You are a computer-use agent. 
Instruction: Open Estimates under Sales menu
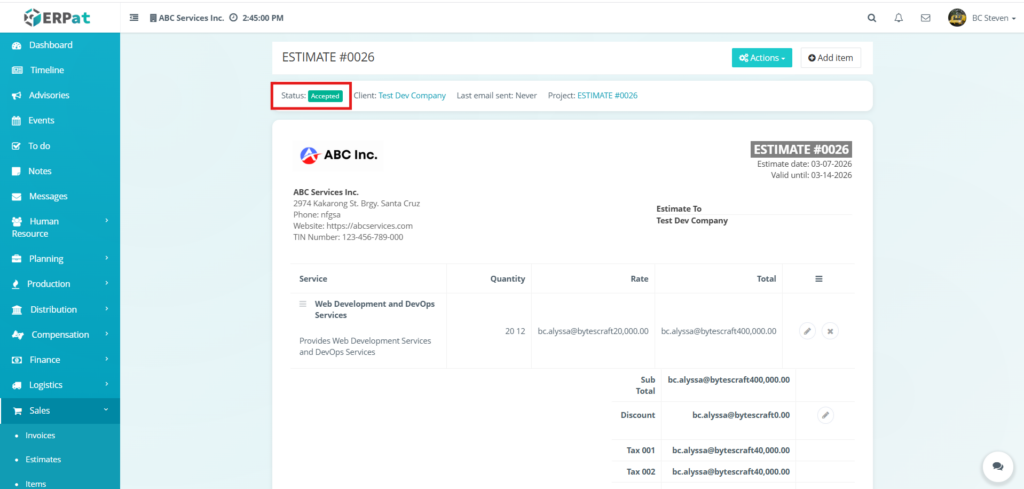click(43, 460)
